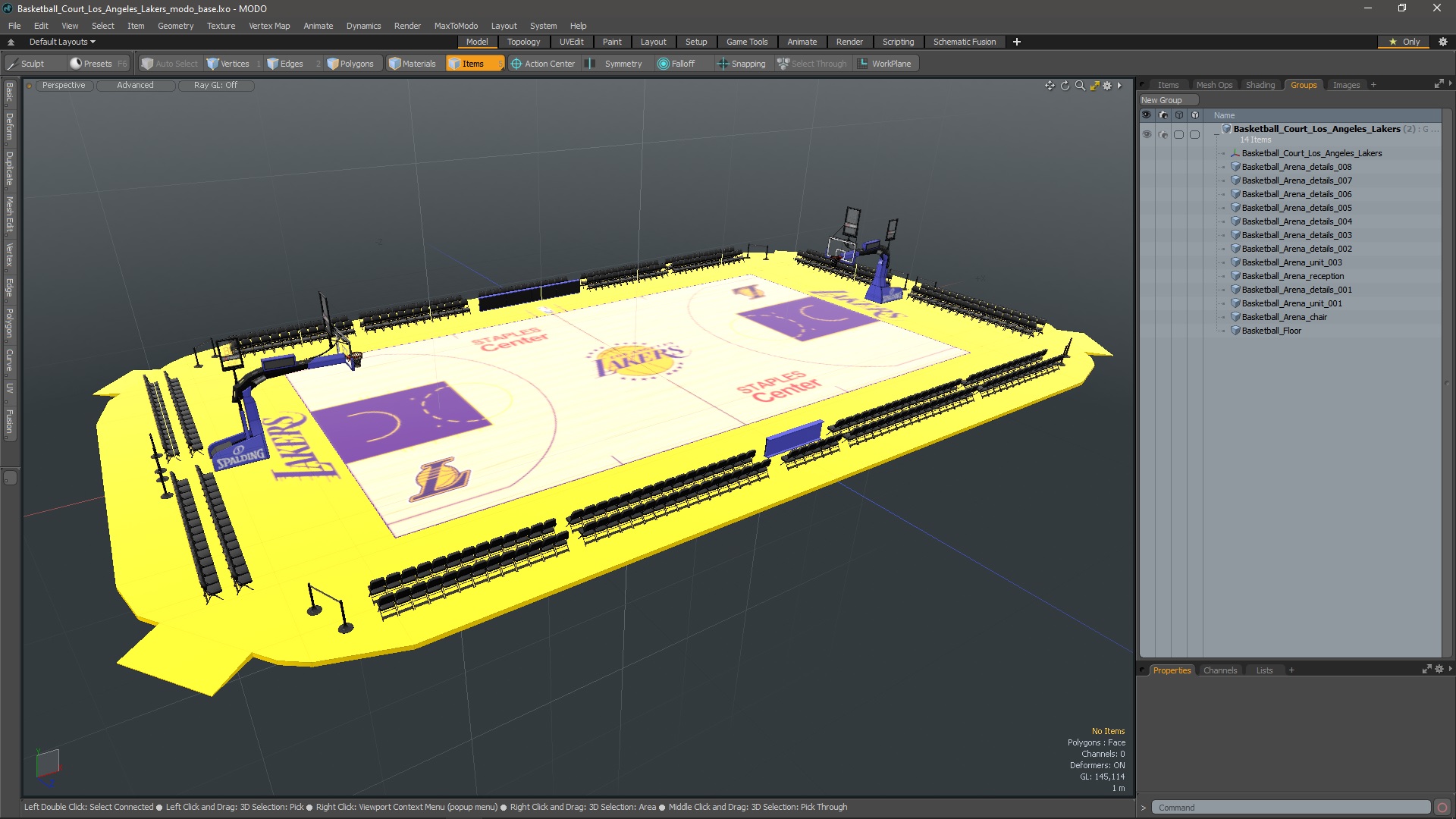Toggle Select Through
The width and height of the screenshot is (1456, 819).
coord(812,64)
